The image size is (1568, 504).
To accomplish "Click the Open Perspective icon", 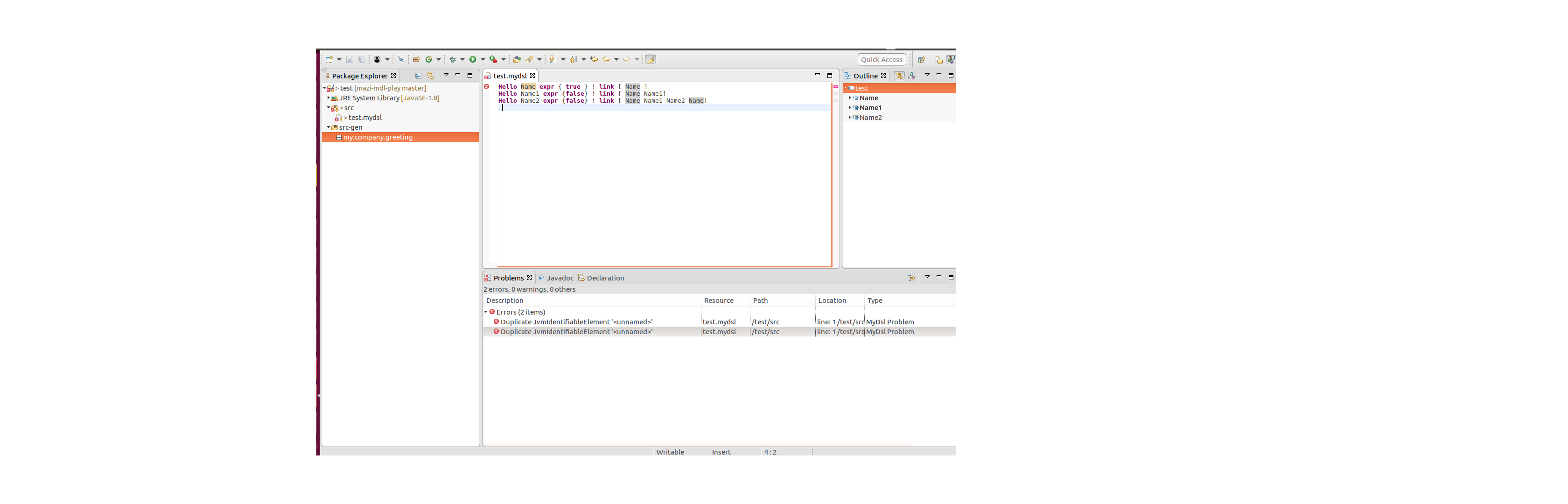I will click(x=922, y=60).
